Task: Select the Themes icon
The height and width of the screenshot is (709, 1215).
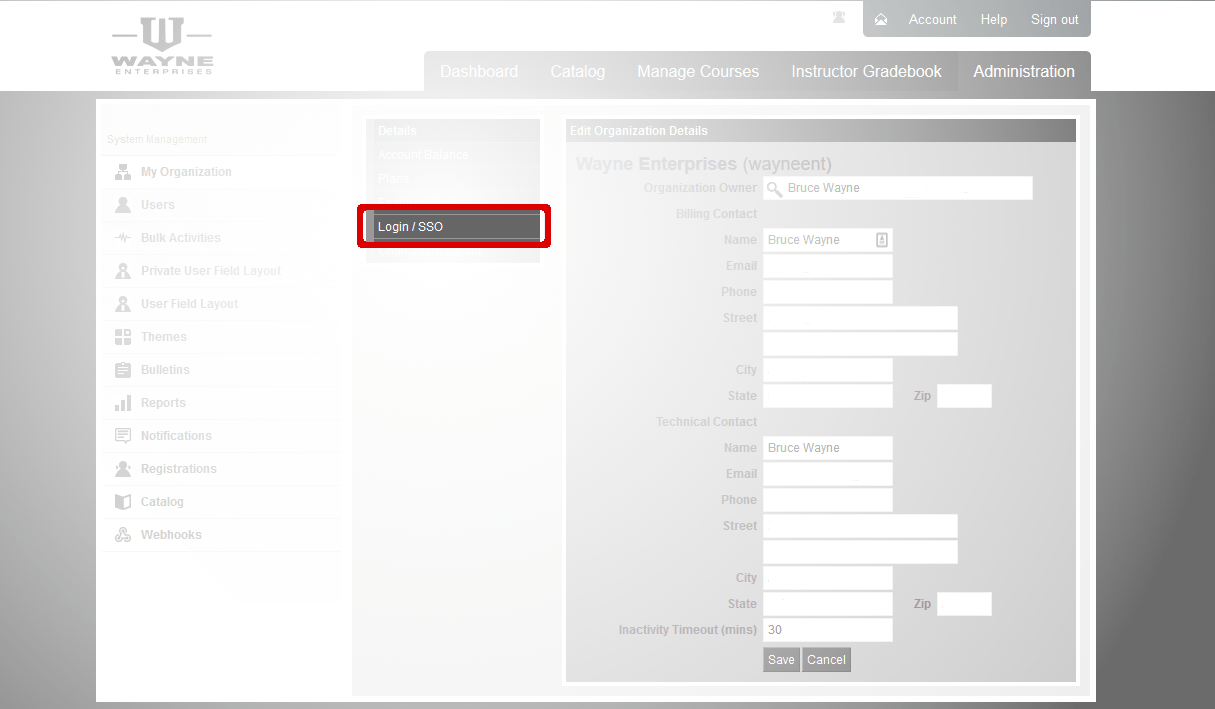Action: click(165, 336)
